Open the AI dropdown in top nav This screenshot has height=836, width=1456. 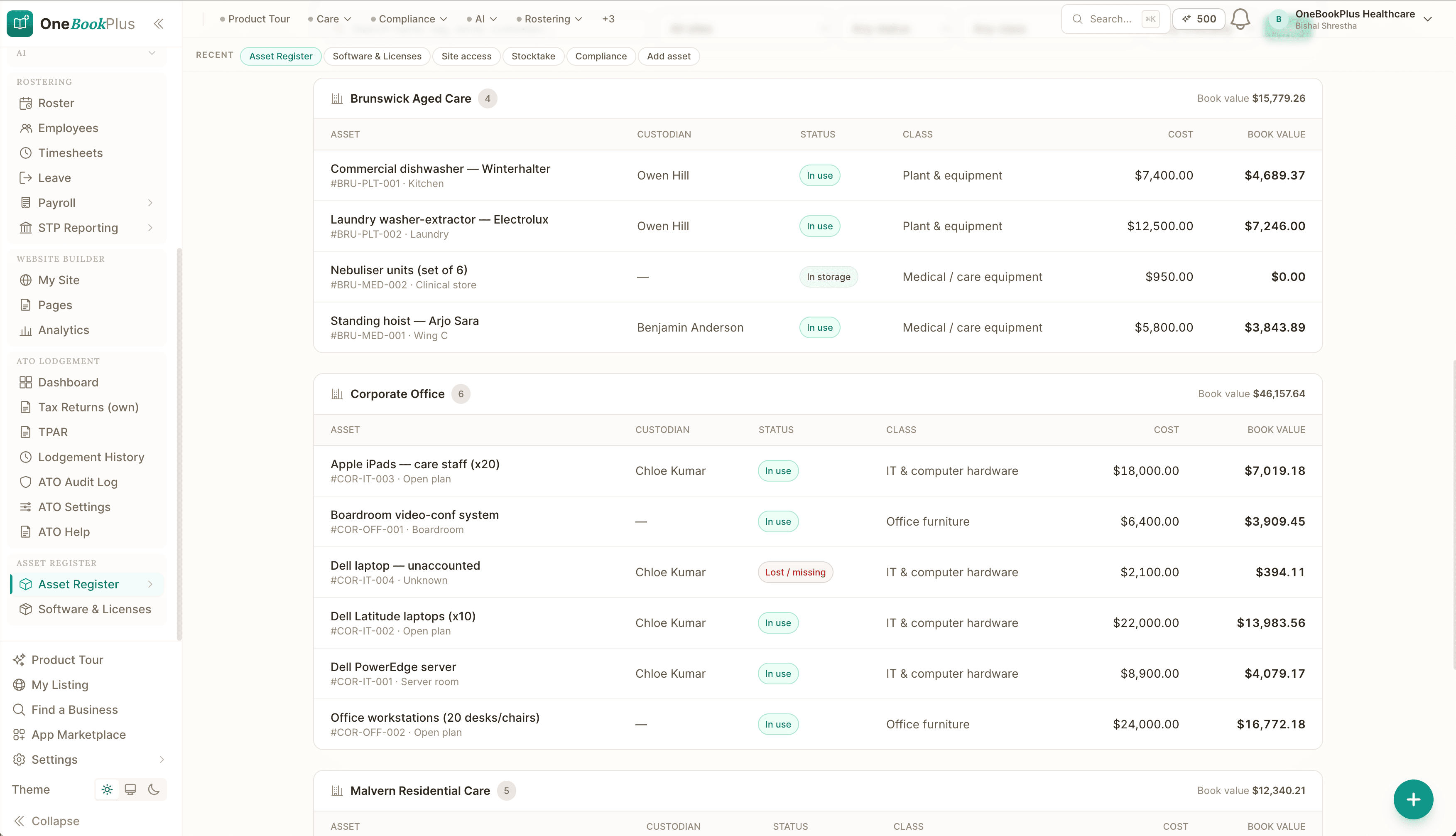[482, 19]
